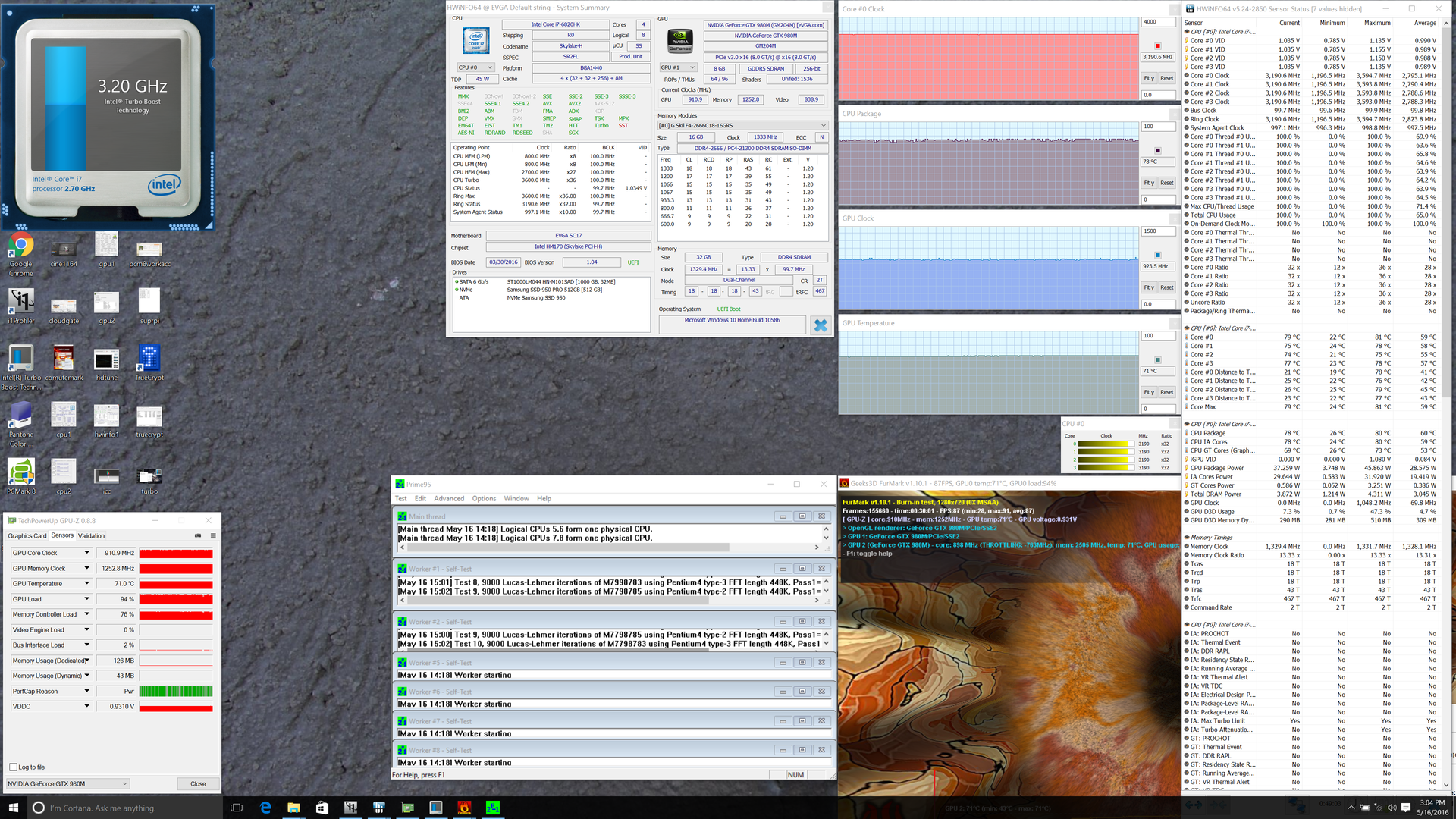Open GPU Core Clock sensor dropdown

click(86, 553)
